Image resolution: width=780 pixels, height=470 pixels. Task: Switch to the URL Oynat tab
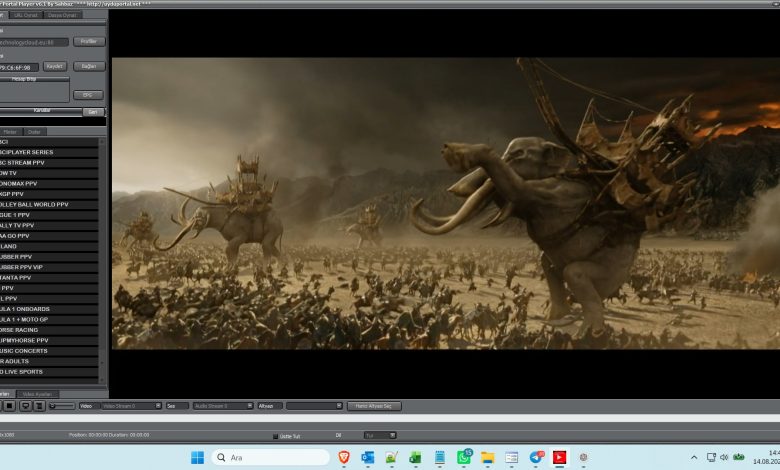point(26,15)
